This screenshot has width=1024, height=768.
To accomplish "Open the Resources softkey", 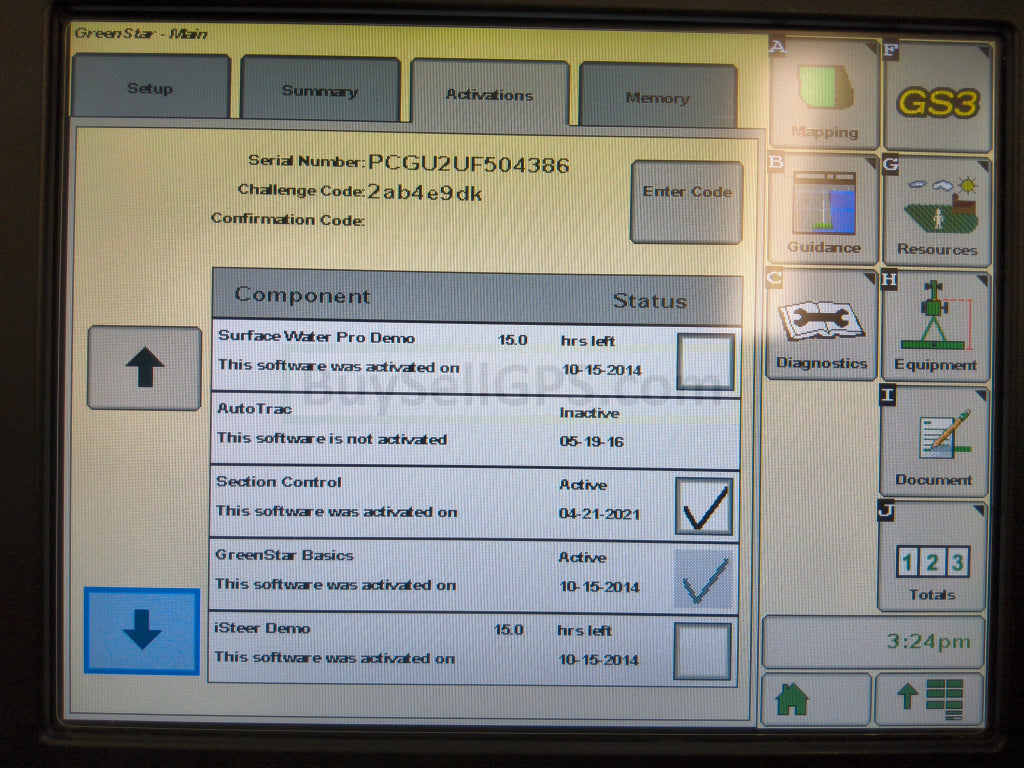I will pos(936,211).
